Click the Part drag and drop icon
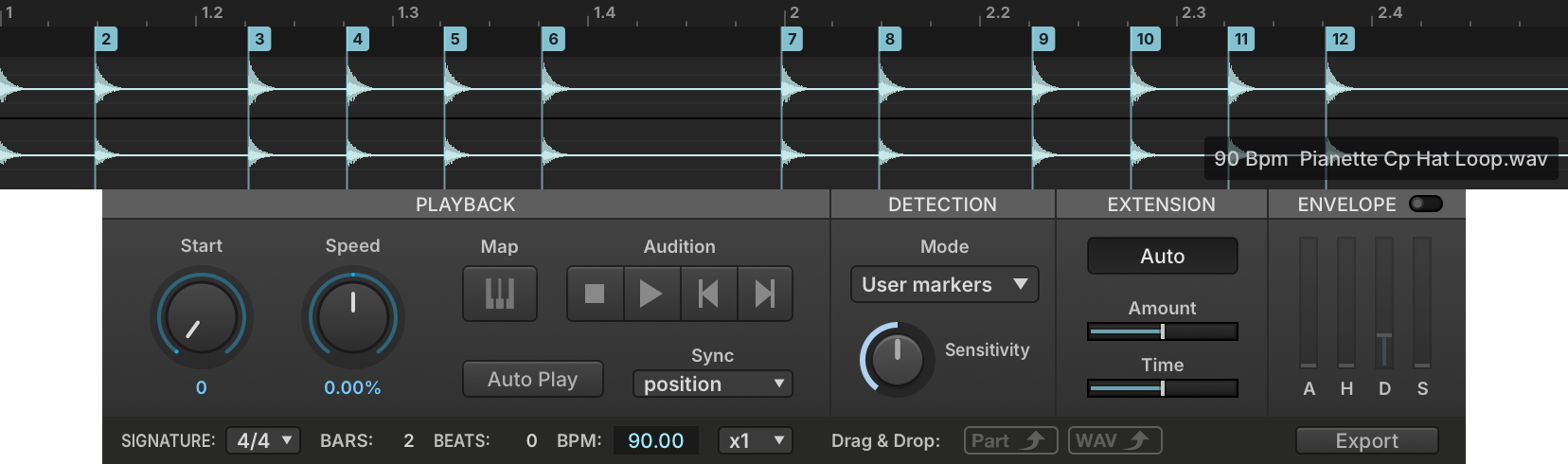The image size is (1568, 464). (1010, 440)
